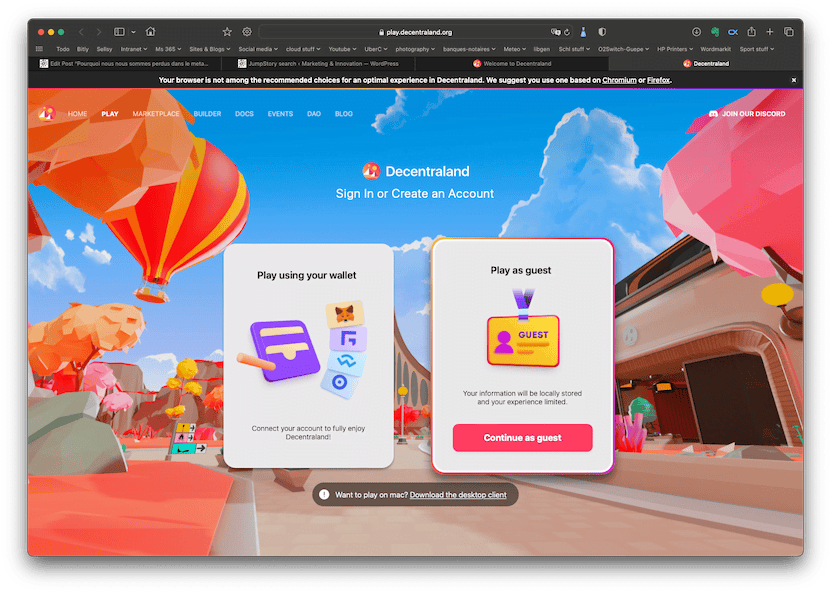The height and width of the screenshot is (593, 831).
Task: Open BUILDER in site navigation
Action: pos(207,114)
